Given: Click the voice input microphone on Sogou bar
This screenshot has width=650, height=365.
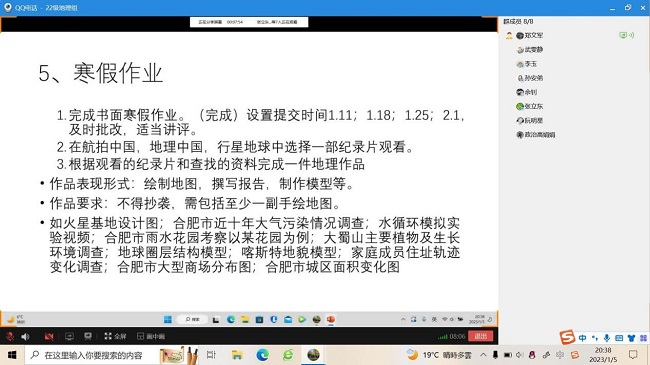Looking at the screenshot, I should (x=607, y=338).
